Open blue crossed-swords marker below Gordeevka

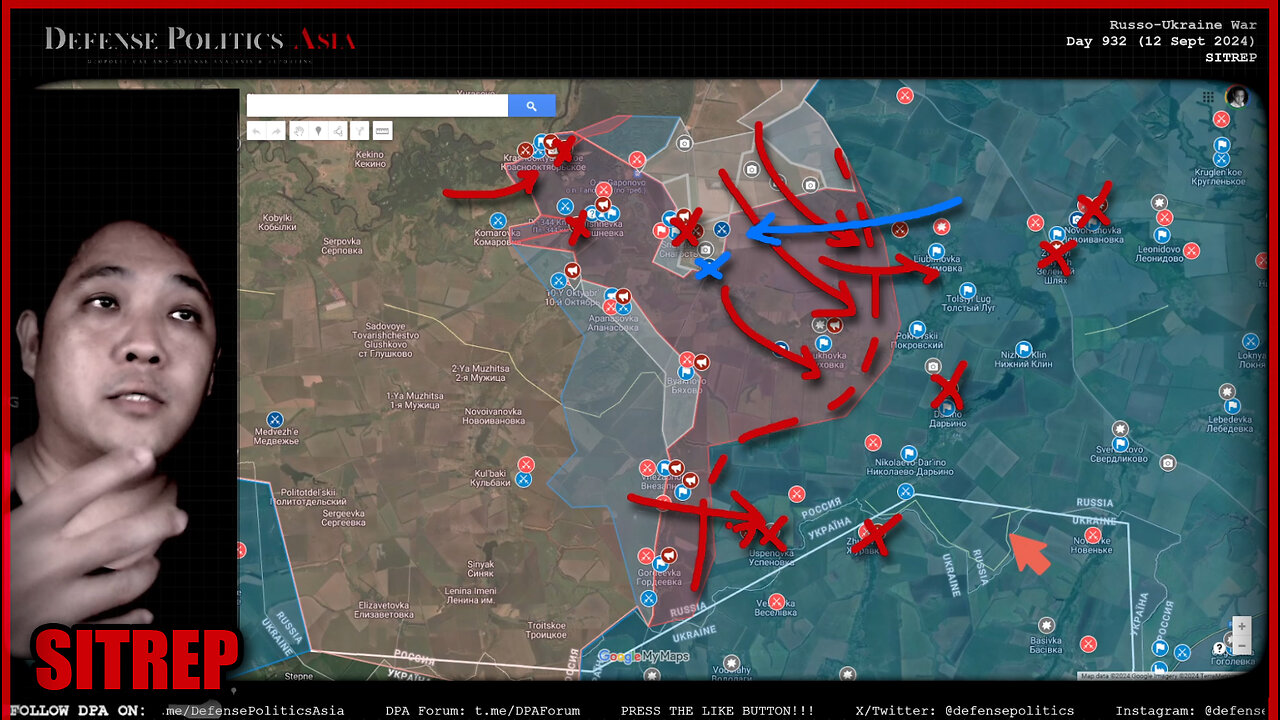648,598
